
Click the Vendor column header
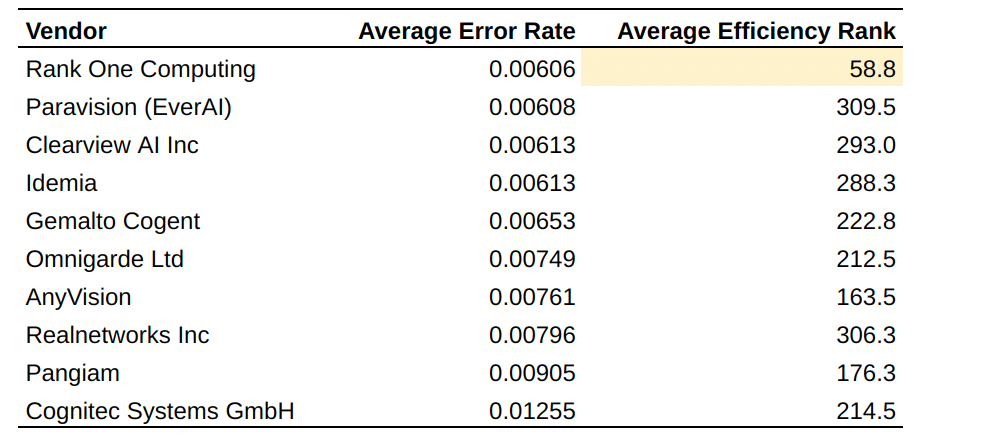(x=67, y=31)
